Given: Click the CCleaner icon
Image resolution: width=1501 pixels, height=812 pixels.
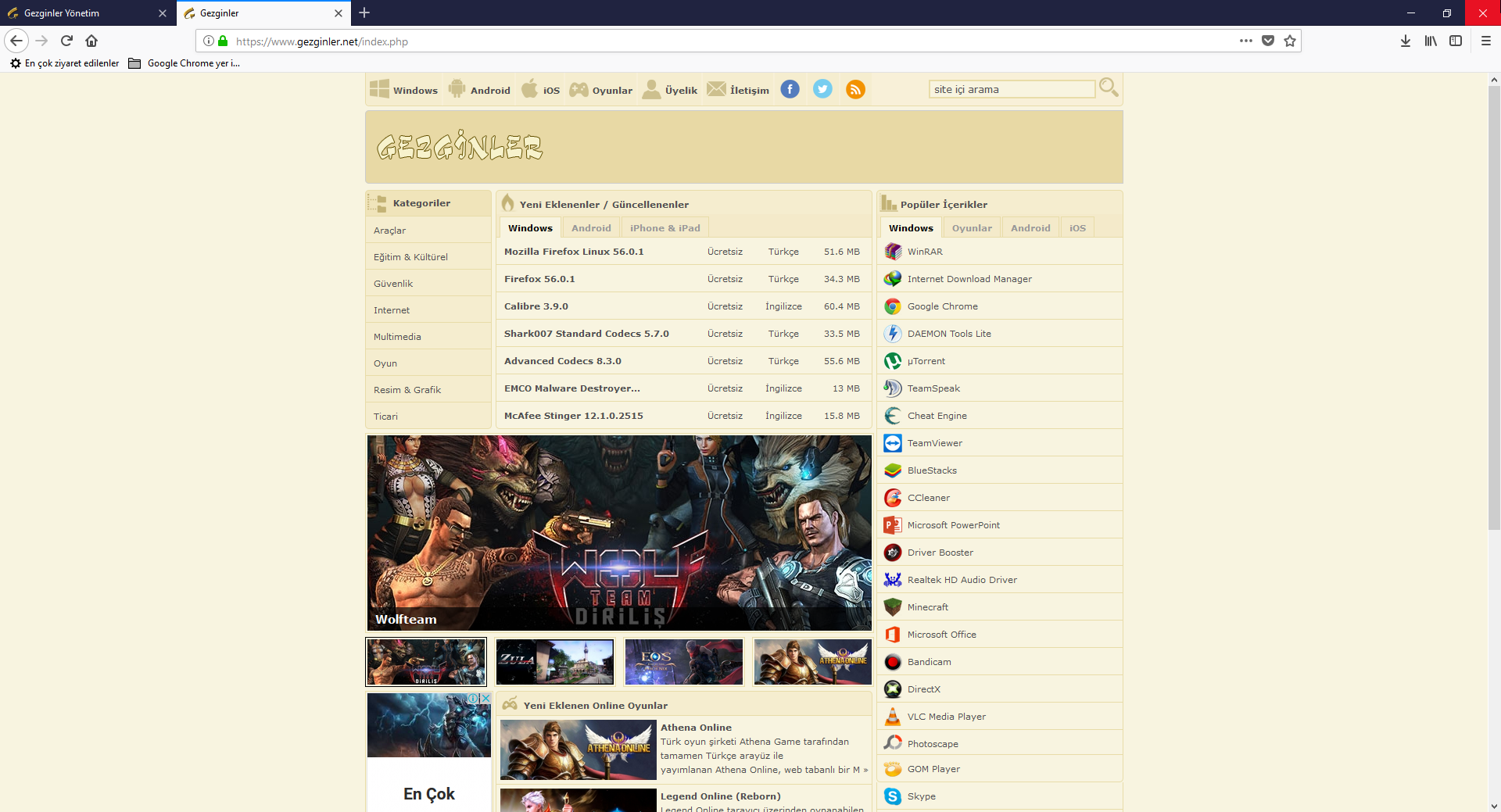Looking at the screenshot, I should point(893,498).
